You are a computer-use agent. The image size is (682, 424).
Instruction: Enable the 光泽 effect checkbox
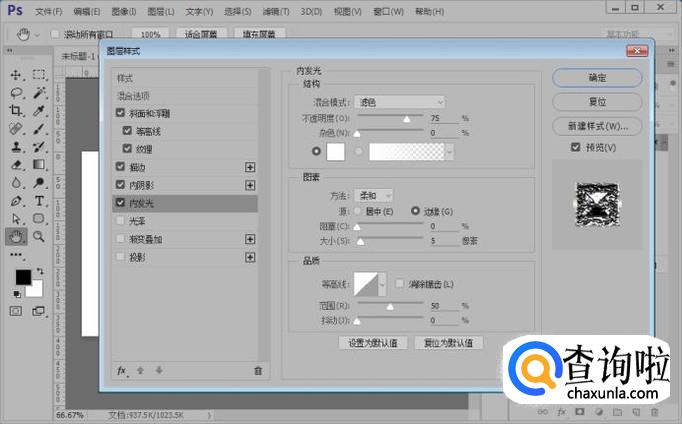120,221
